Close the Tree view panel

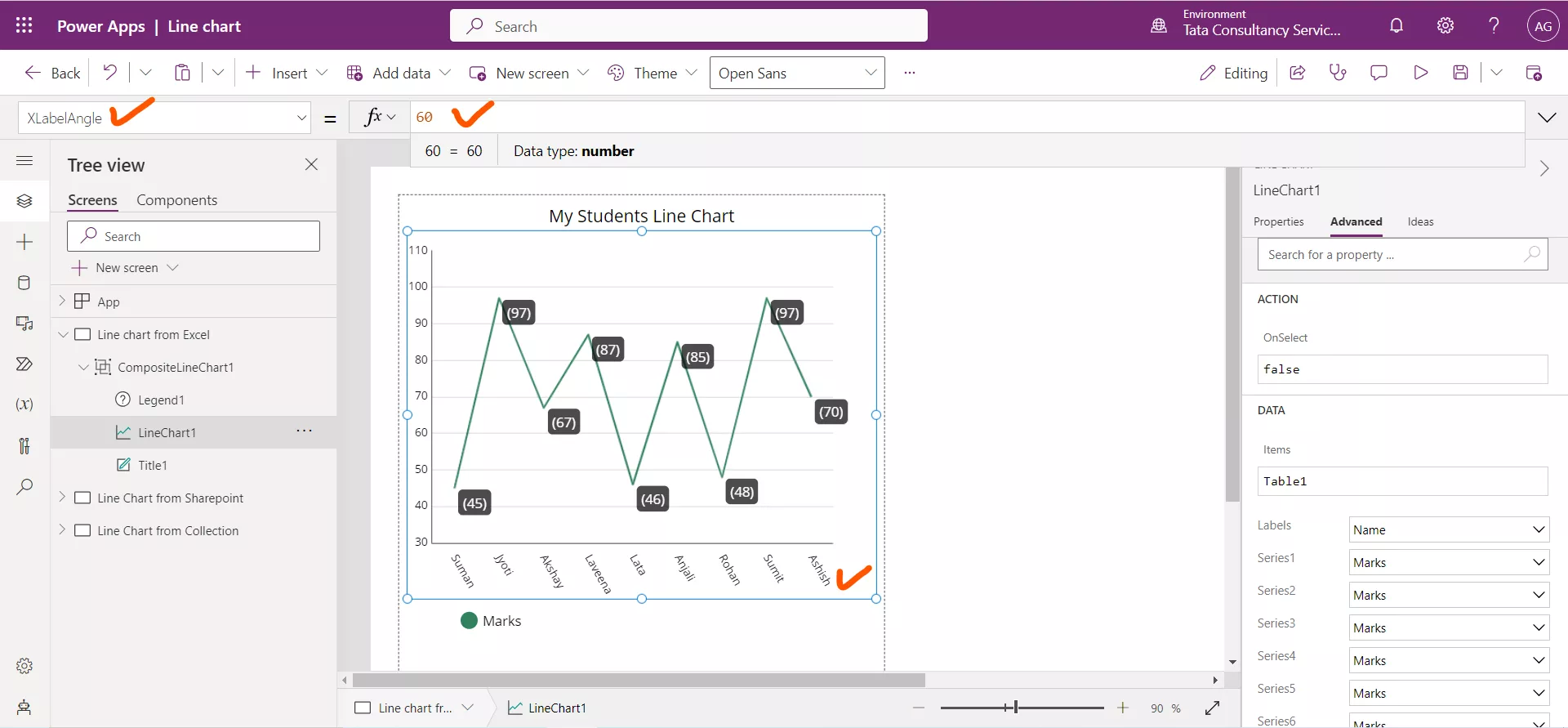[311, 164]
